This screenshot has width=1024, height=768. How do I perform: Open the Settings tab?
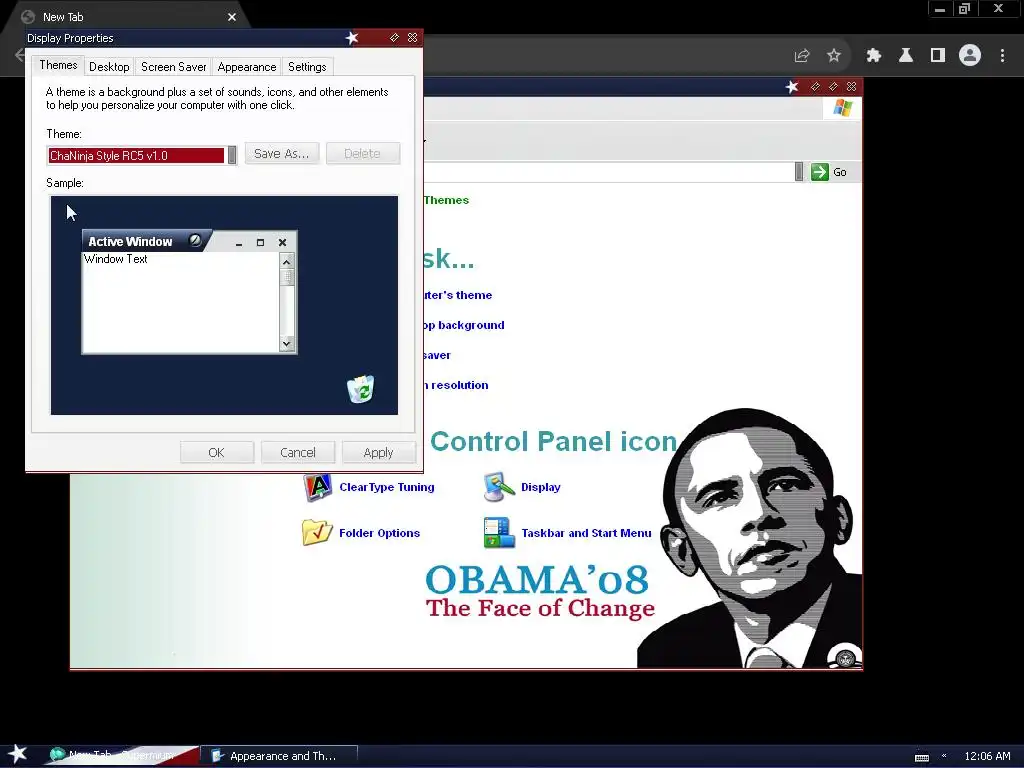(x=307, y=67)
